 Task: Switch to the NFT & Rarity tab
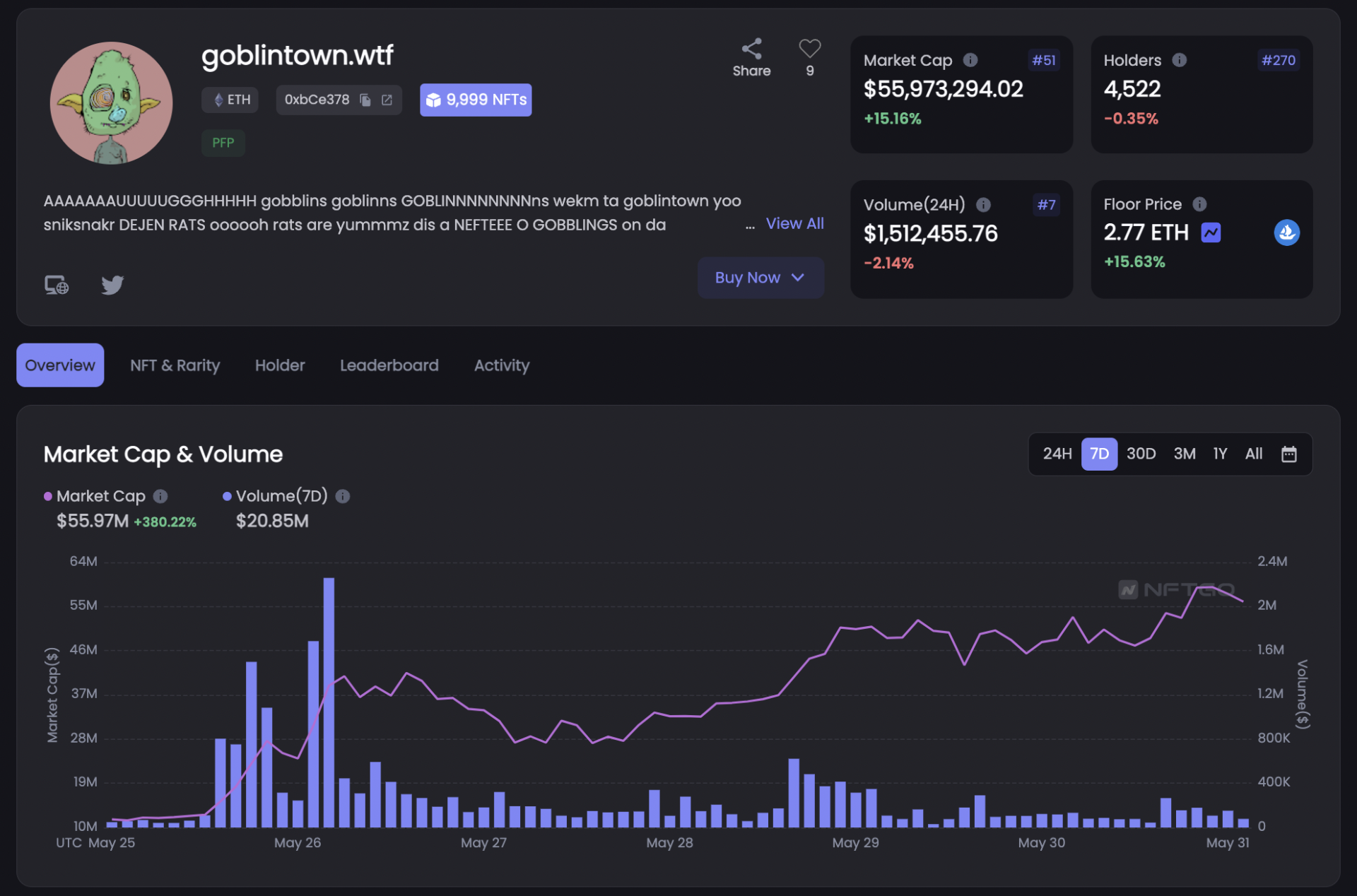pos(175,365)
